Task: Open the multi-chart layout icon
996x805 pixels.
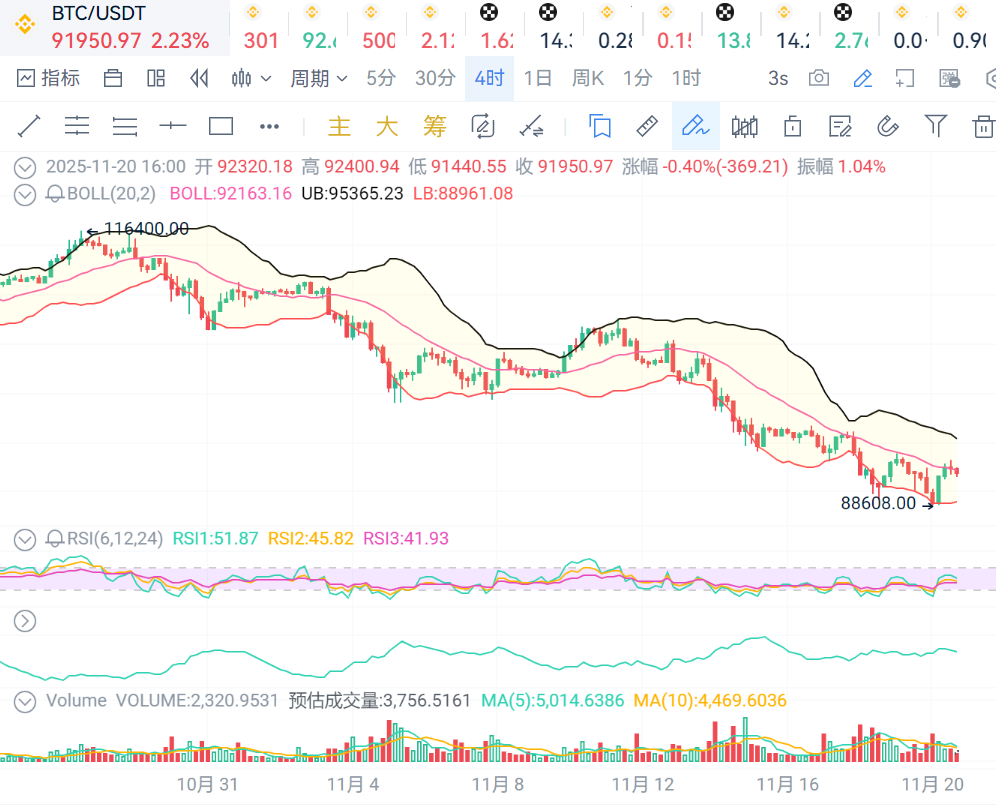Action: point(156,78)
